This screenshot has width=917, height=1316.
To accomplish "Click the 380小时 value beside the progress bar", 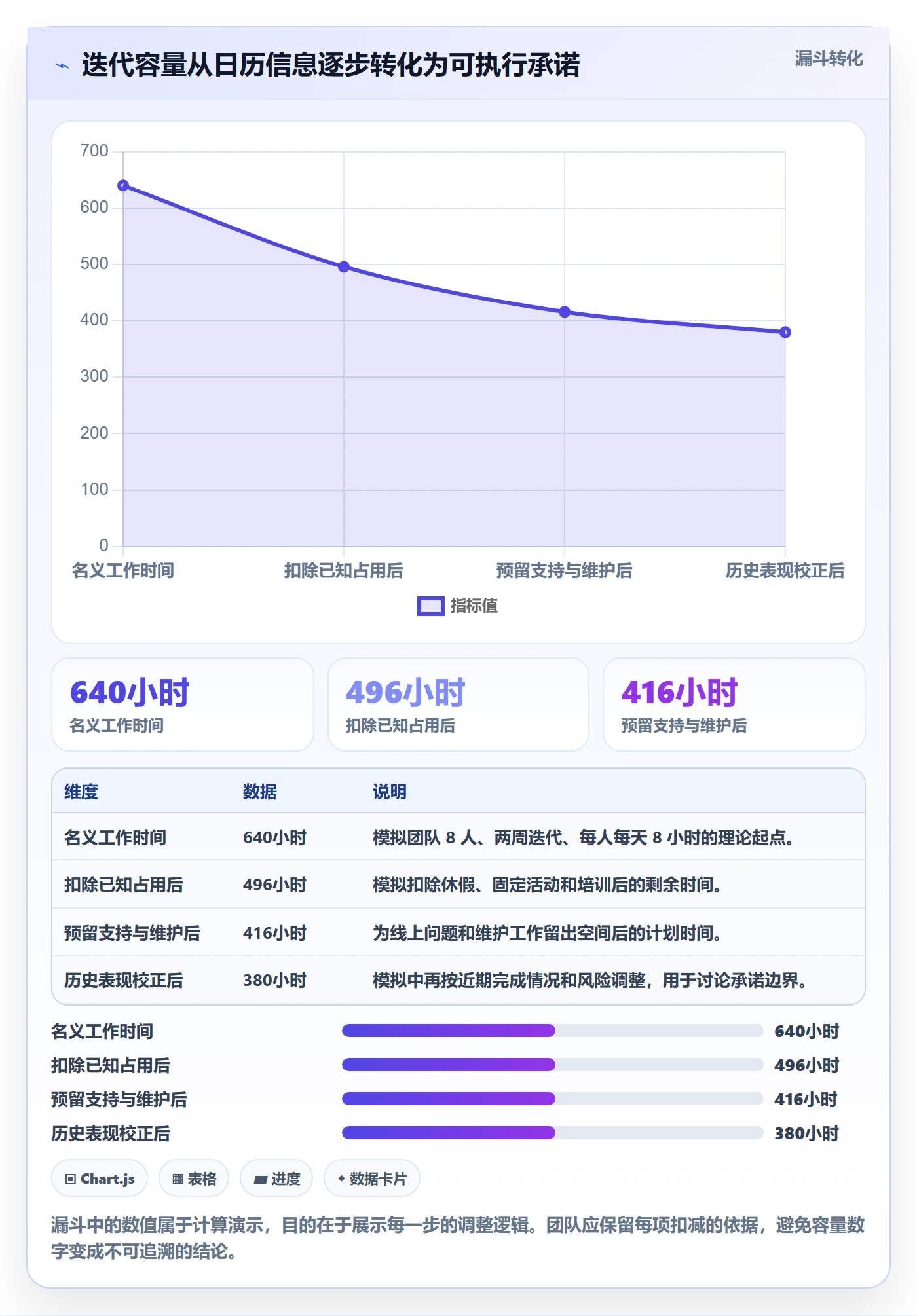I will (x=807, y=1133).
